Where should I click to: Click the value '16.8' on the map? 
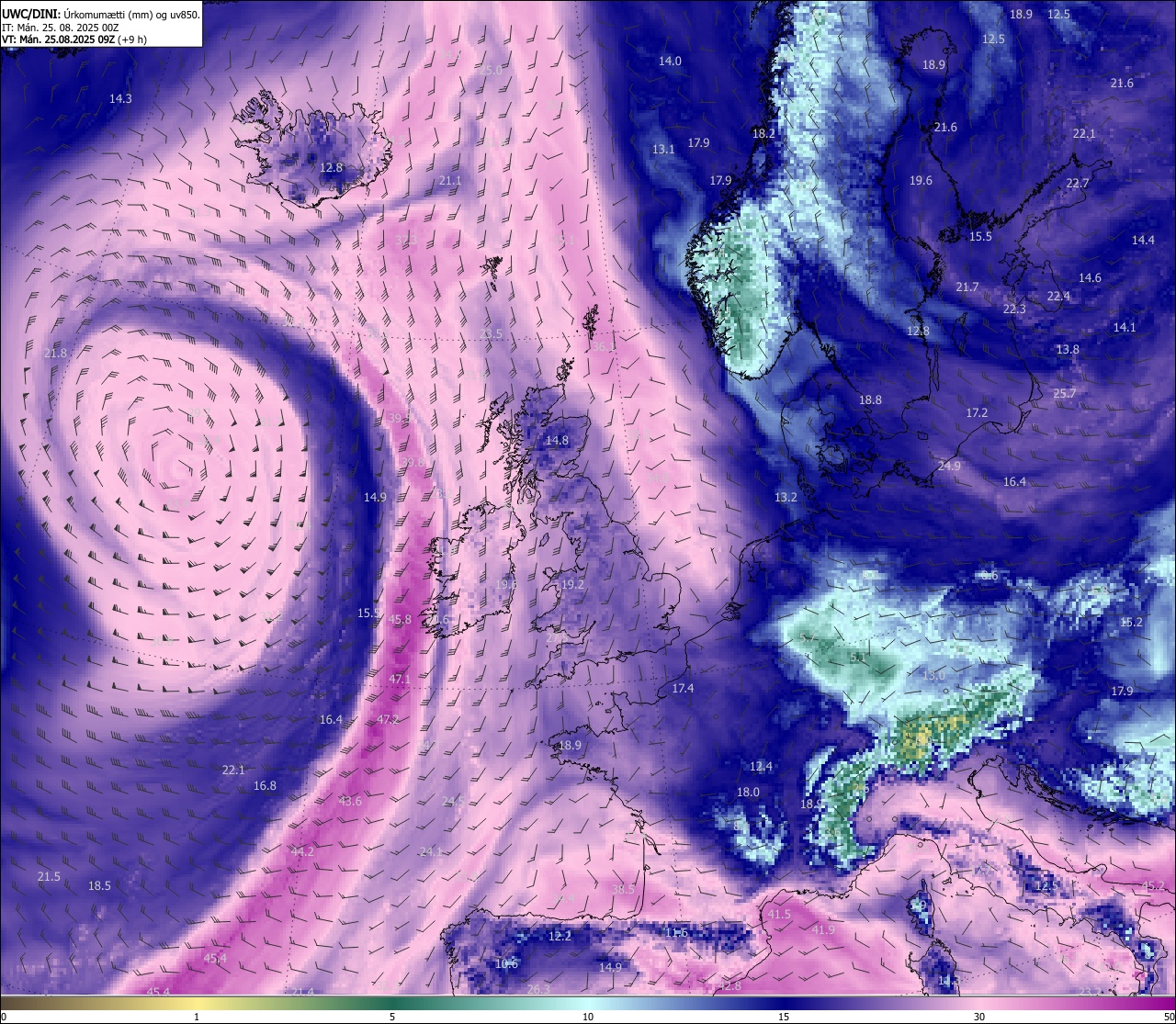(265, 786)
